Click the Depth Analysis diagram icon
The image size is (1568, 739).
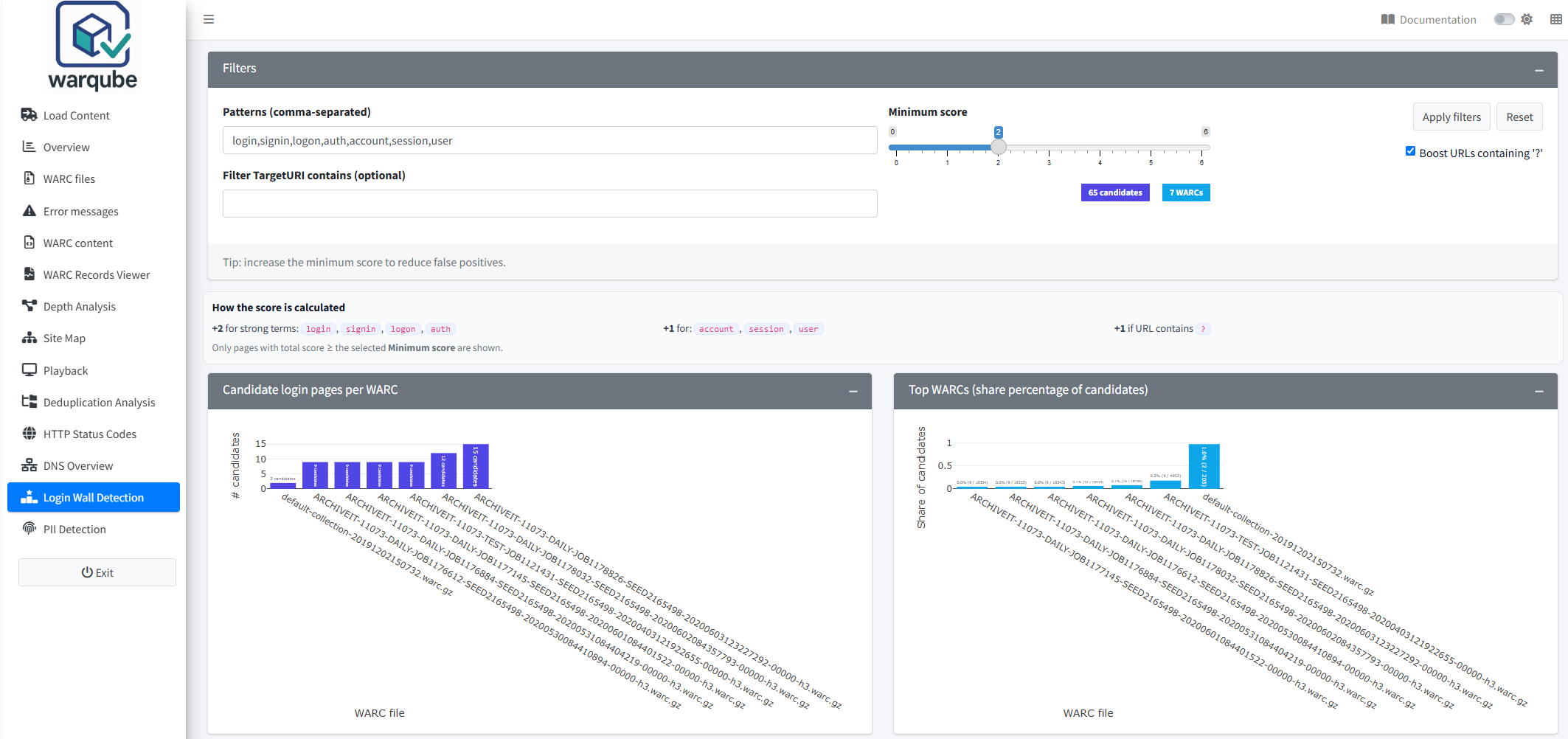29,306
